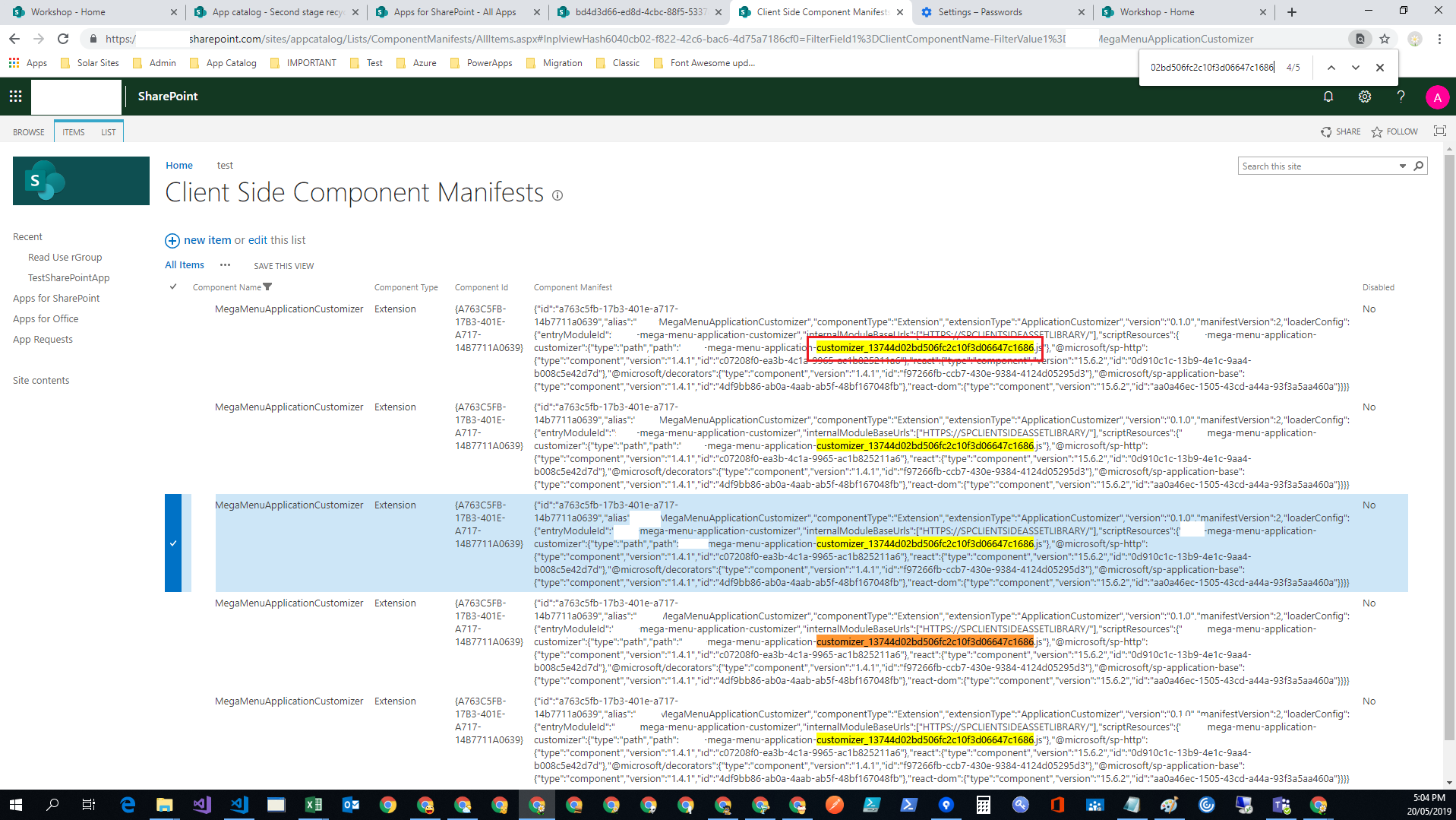1456x820 pixels.
Task: Open the SharePoint settings gear
Action: [1365, 97]
